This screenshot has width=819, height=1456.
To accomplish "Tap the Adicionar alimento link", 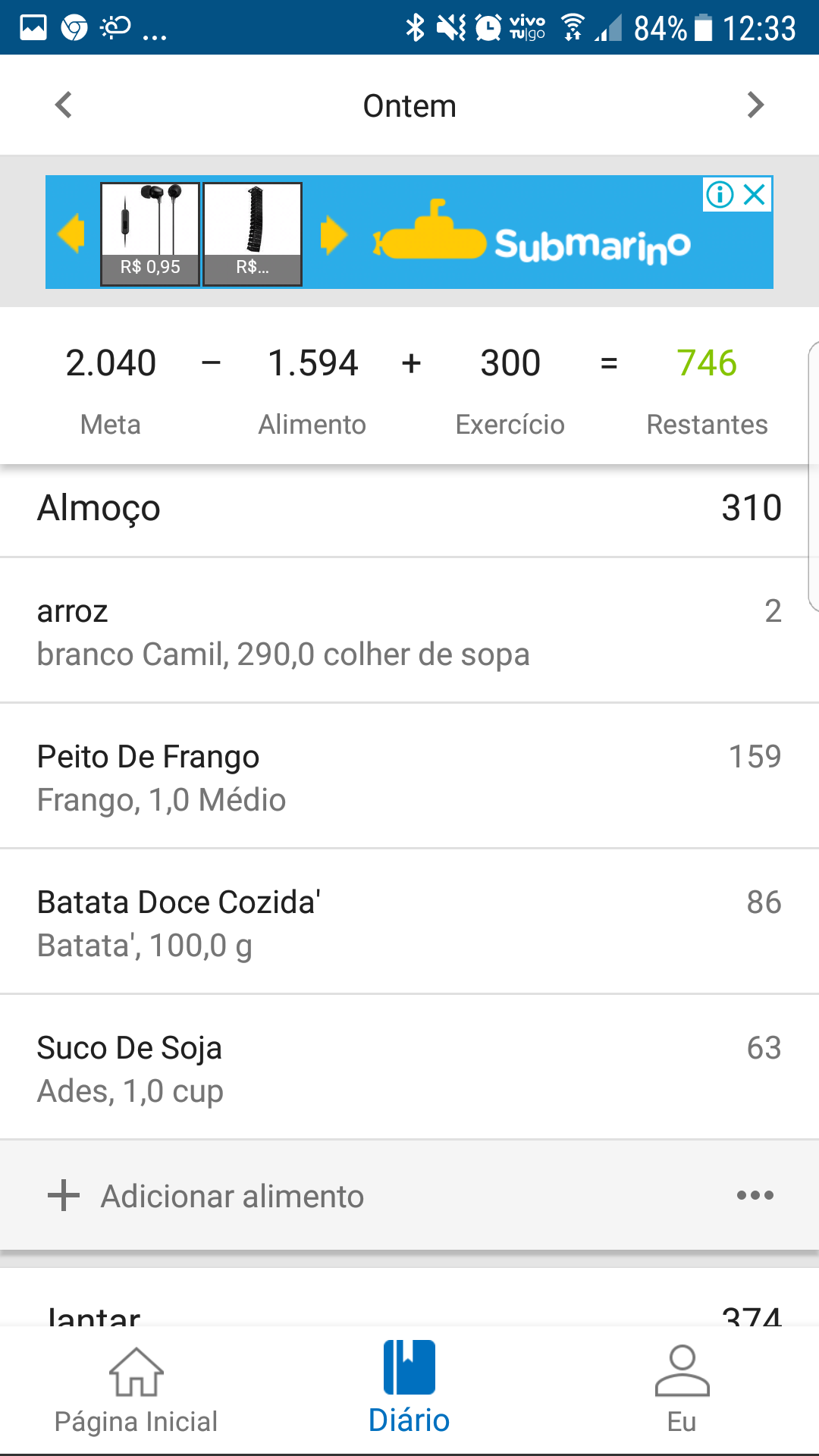I will (232, 1197).
